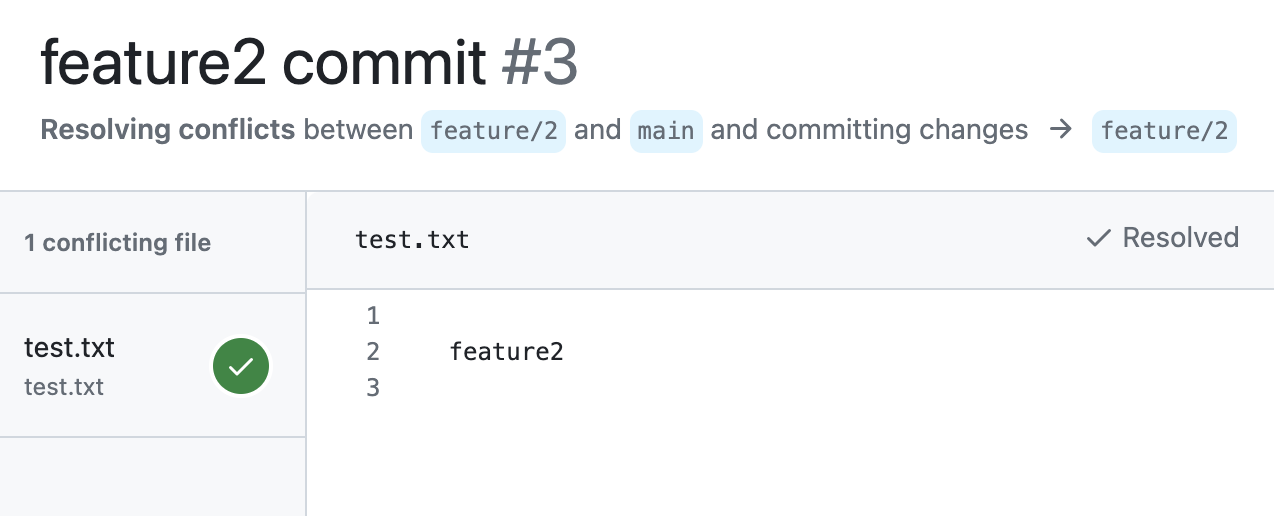Click the 1 conflicting file header
The height and width of the screenshot is (516, 1274).
pos(117,243)
